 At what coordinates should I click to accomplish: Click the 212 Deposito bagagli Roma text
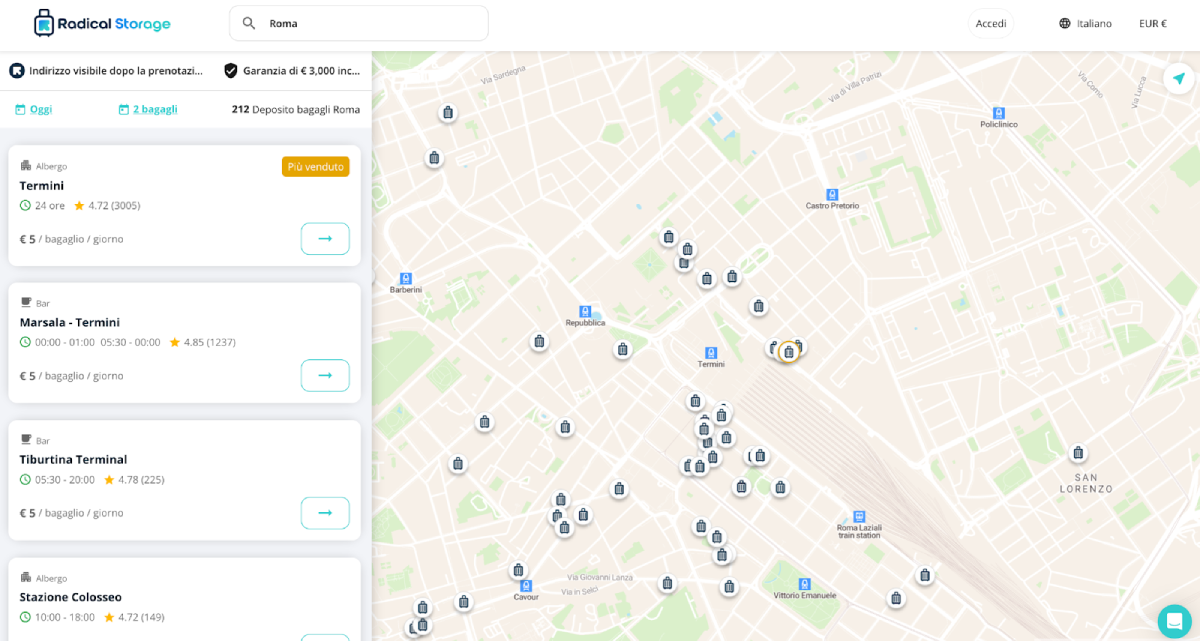coord(296,109)
